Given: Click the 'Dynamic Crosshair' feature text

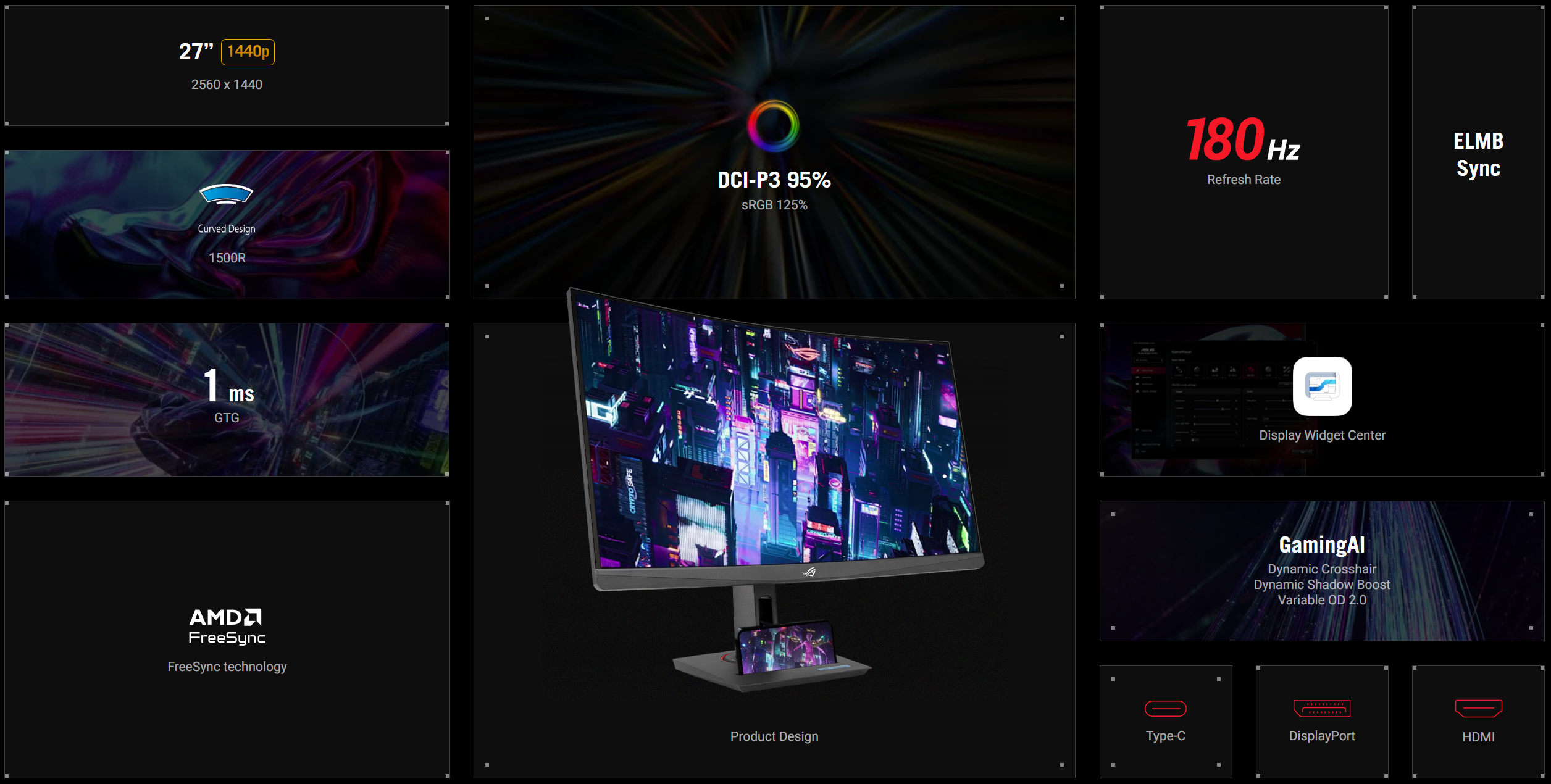Looking at the screenshot, I should tap(1322, 569).
